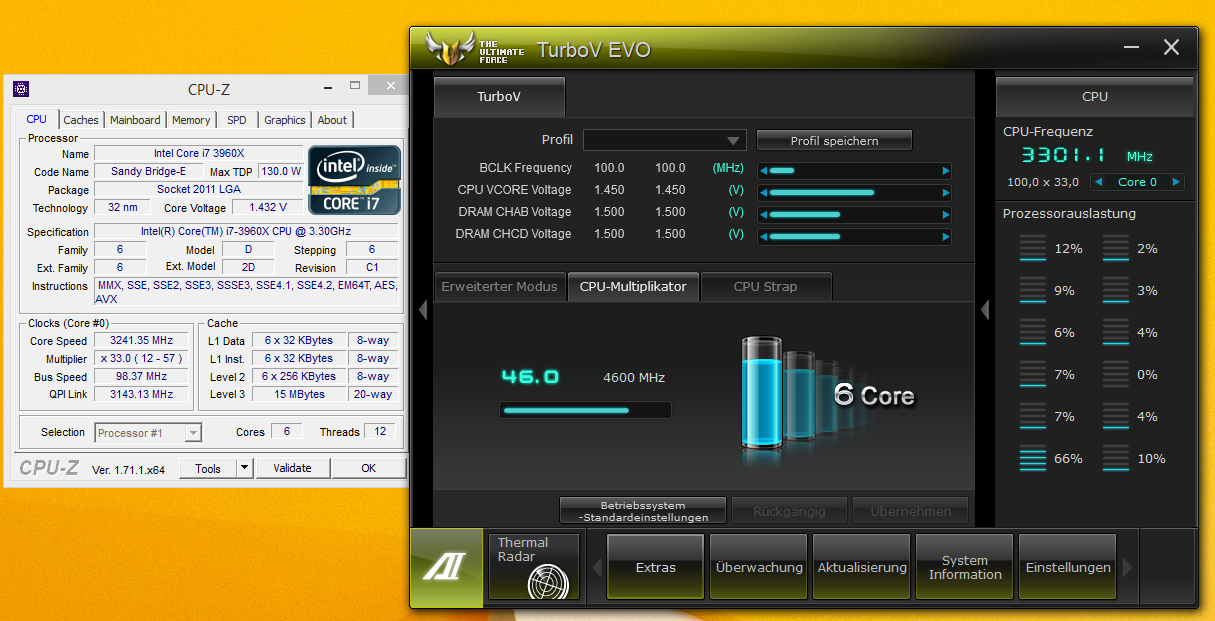Click the Profil speichern button

coord(834,141)
